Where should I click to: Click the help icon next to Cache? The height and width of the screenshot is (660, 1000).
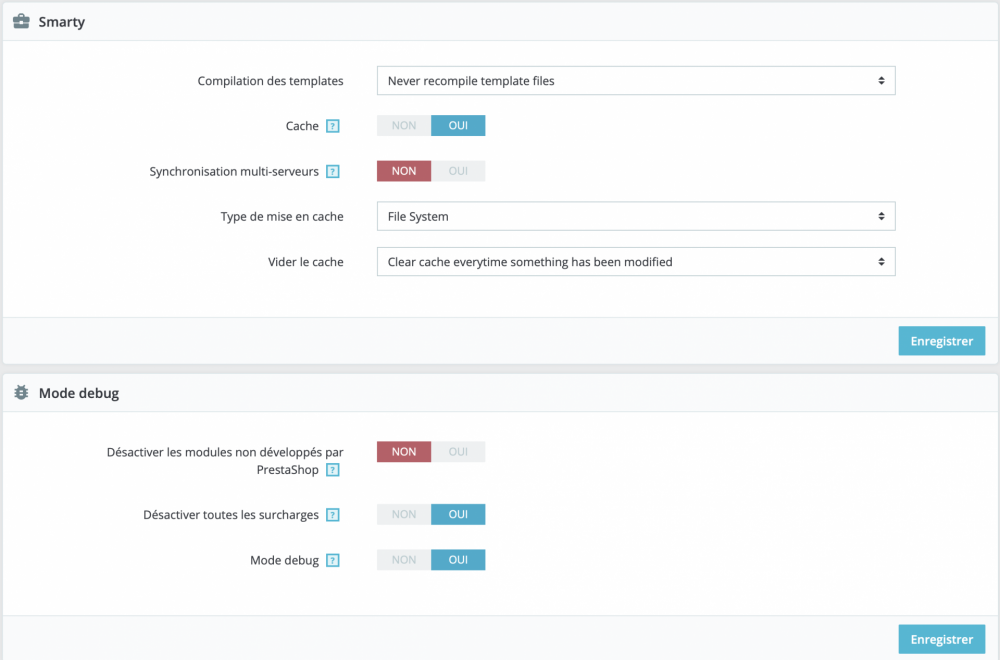(333, 126)
